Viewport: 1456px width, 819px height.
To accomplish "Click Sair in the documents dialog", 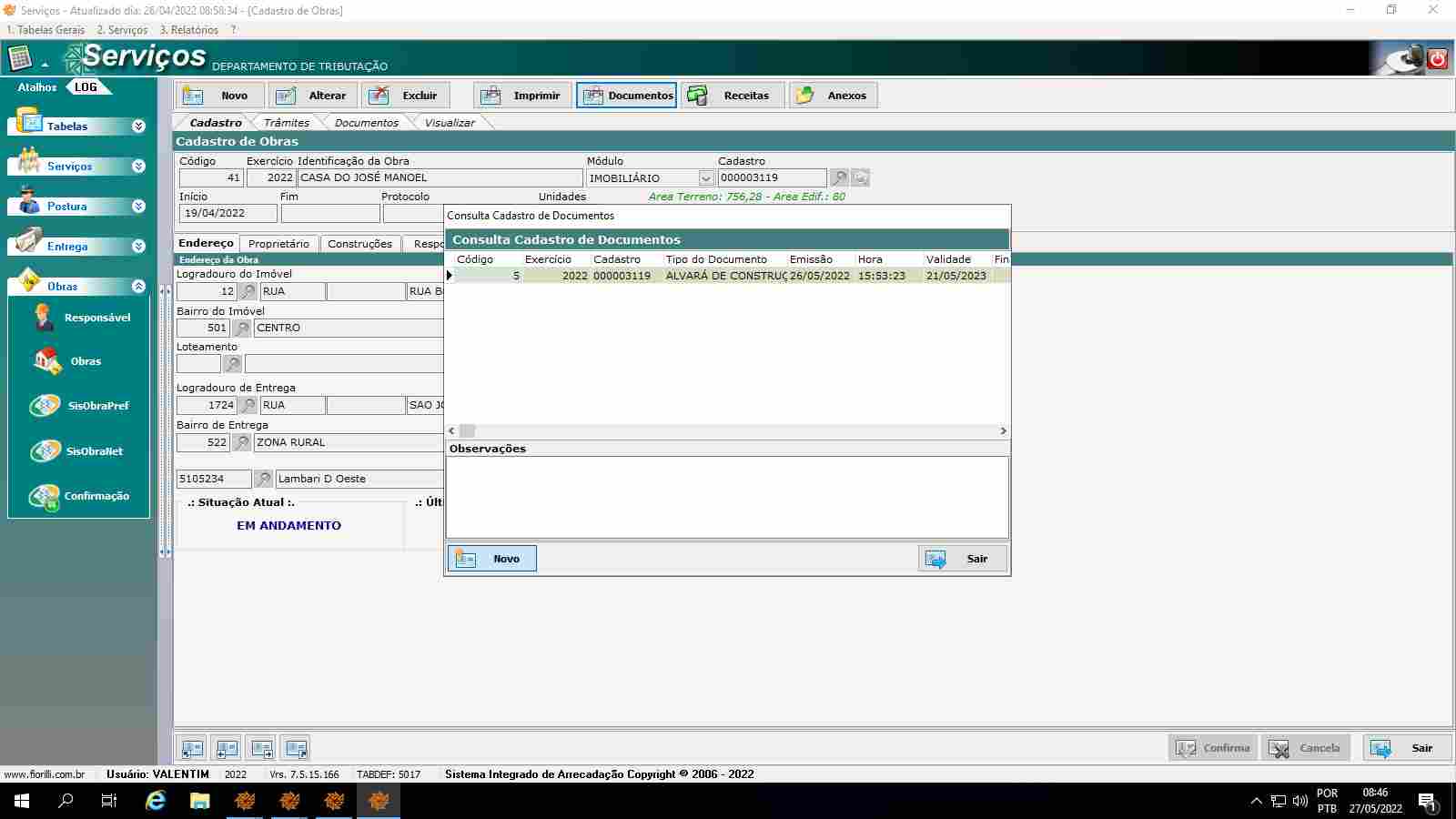I will 962,559.
